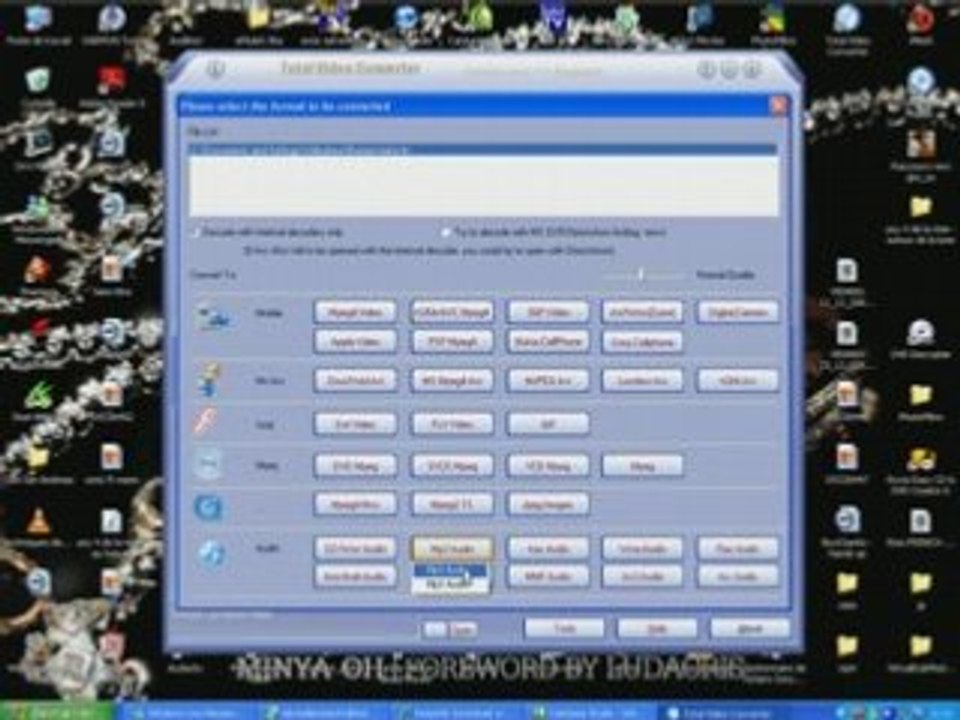
Task: Select the Mobile category phone icon
Action: pos(214,318)
